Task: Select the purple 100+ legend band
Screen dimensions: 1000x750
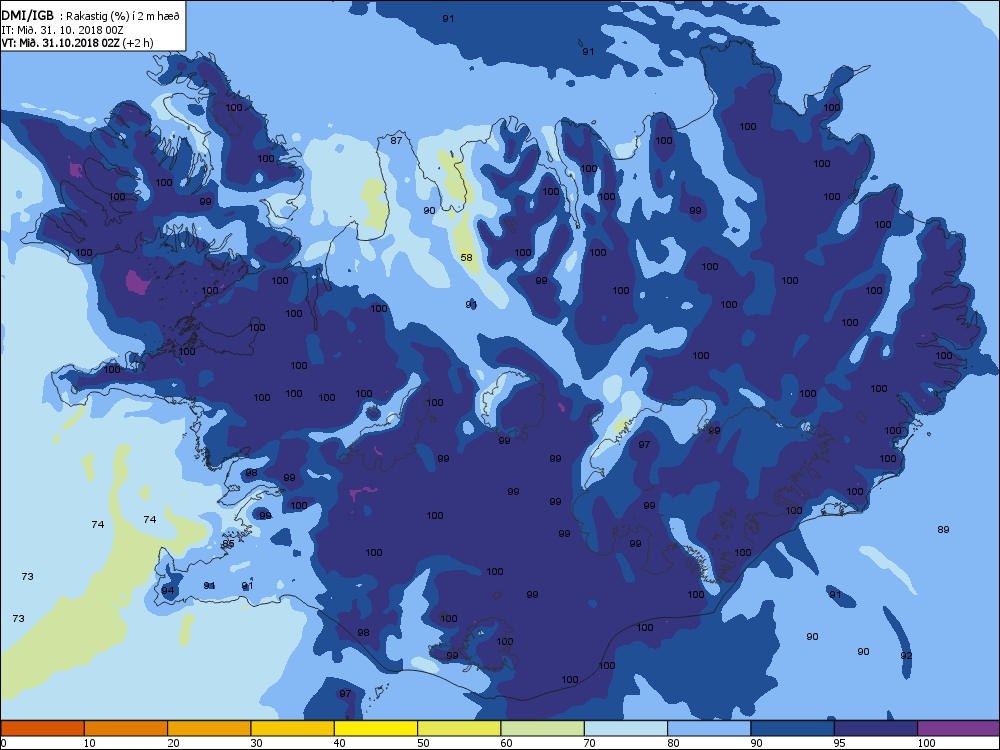Action: pos(959,728)
